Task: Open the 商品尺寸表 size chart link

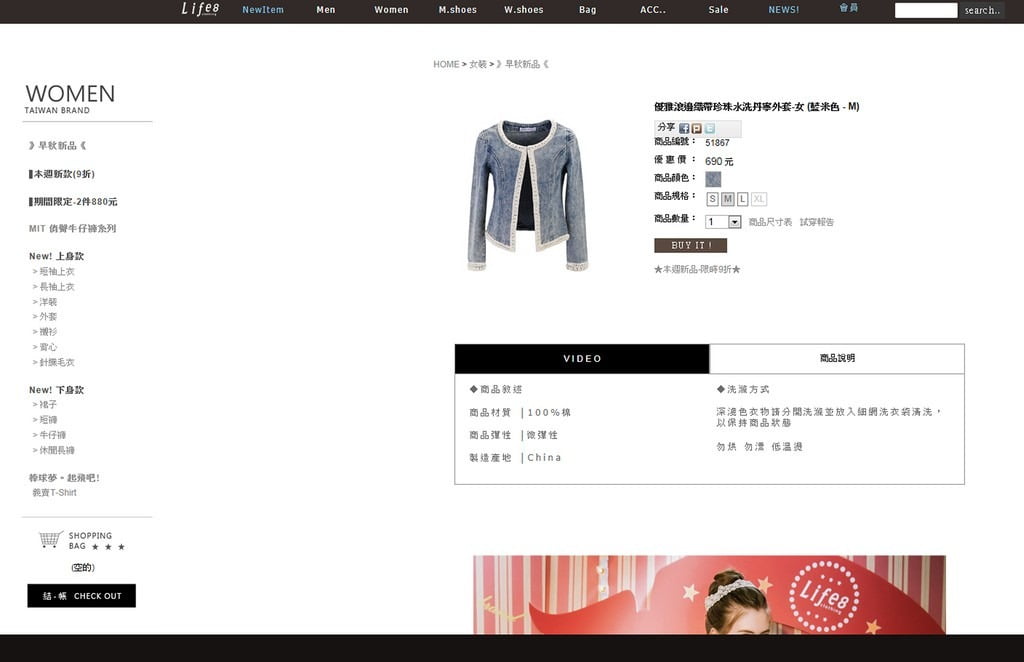Action: 770,222
